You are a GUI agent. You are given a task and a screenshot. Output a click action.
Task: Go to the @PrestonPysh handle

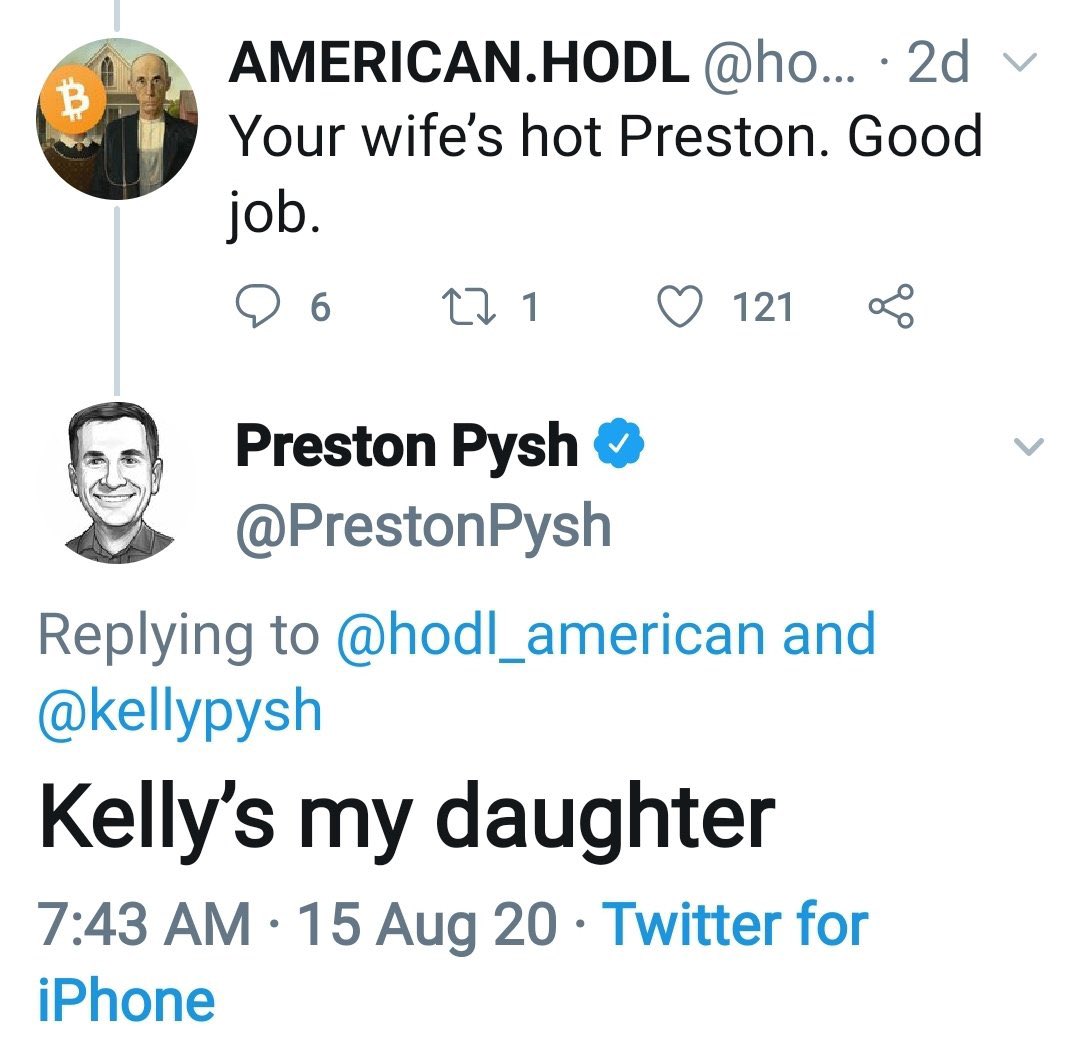tap(423, 525)
